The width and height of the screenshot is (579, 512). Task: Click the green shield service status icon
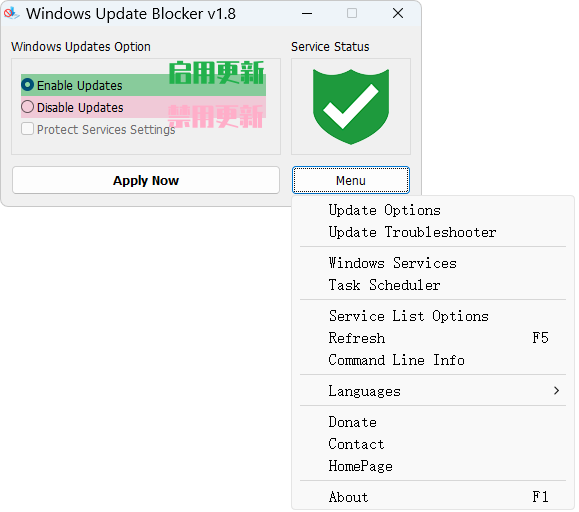point(350,107)
